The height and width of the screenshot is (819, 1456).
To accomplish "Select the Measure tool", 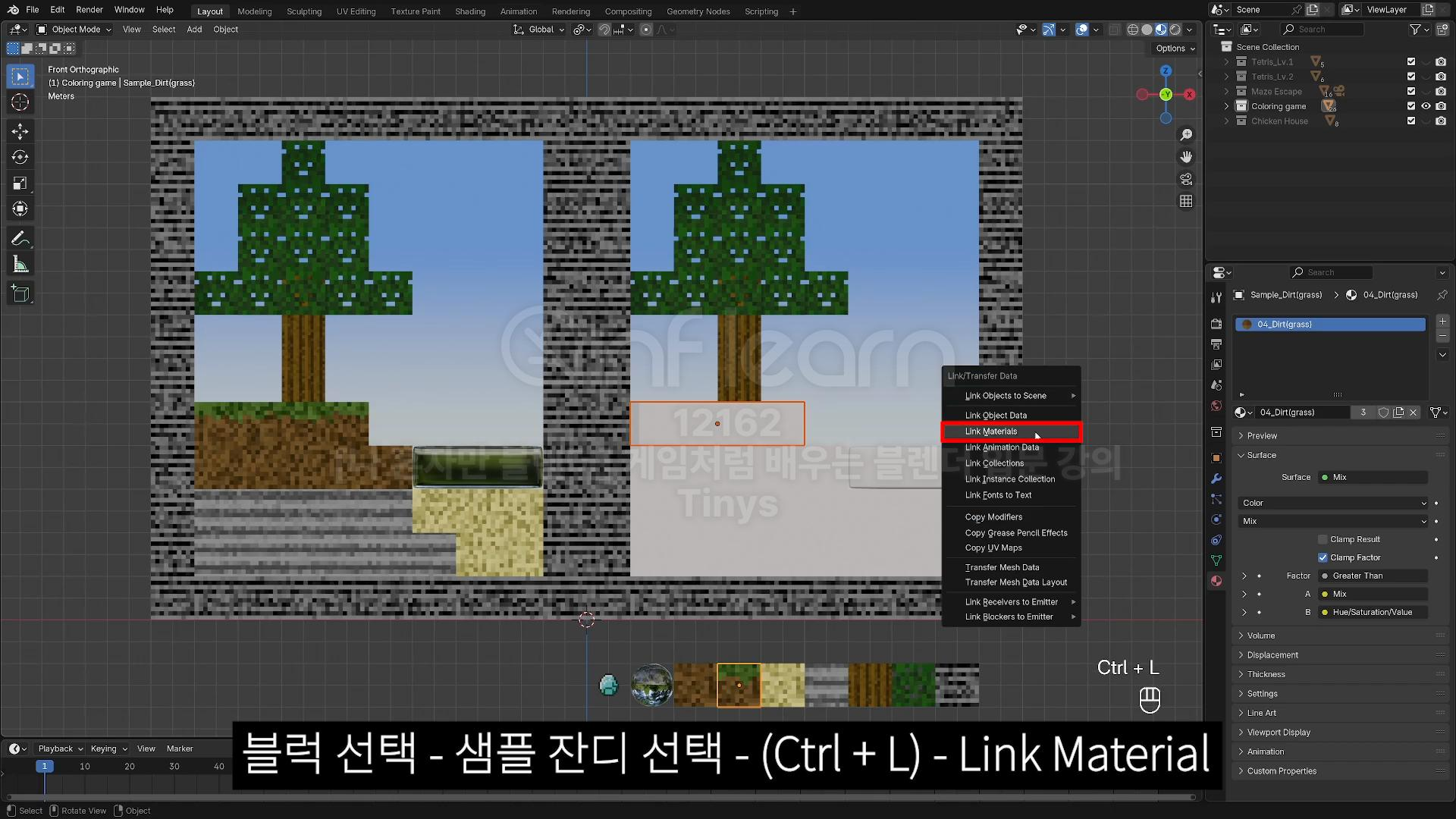I will click(20, 265).
